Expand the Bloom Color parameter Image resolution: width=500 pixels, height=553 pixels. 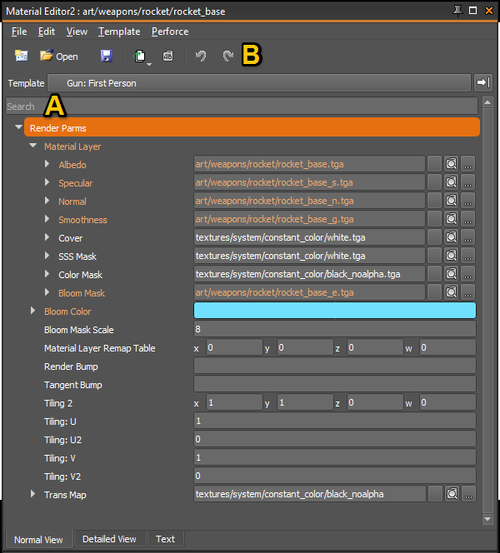click(33, 310)
